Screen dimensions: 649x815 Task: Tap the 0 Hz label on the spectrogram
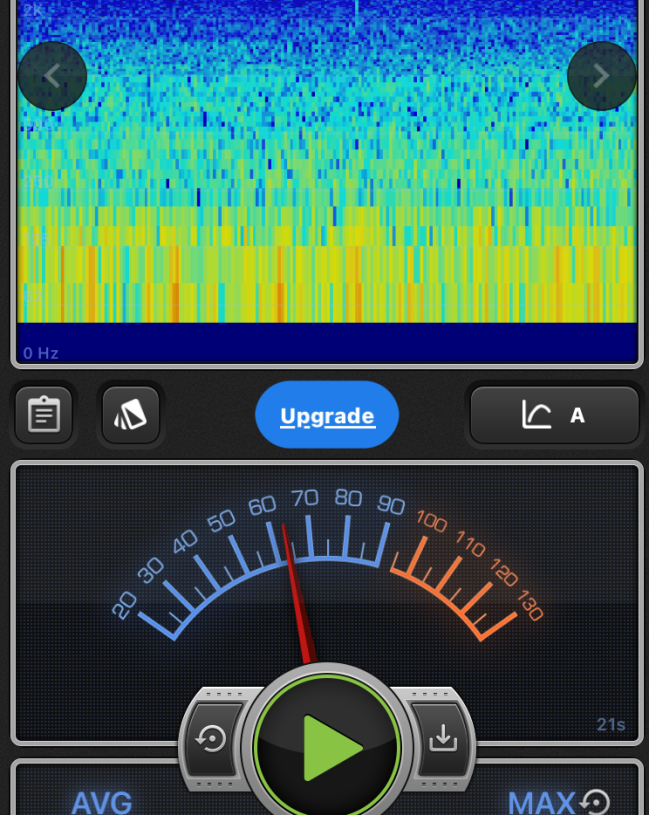[41, 353]
